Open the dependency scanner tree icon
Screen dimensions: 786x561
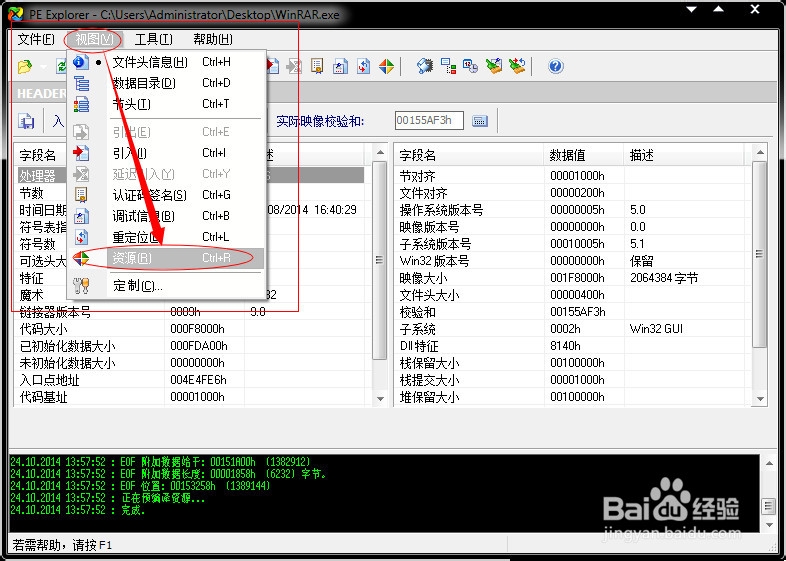pyautogui.click(x=448, y=66)
